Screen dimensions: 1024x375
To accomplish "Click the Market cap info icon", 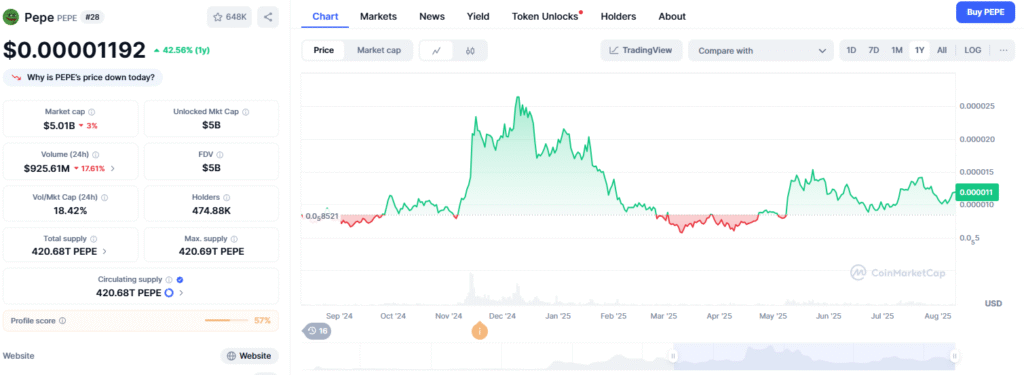I will tap(91, 112).
